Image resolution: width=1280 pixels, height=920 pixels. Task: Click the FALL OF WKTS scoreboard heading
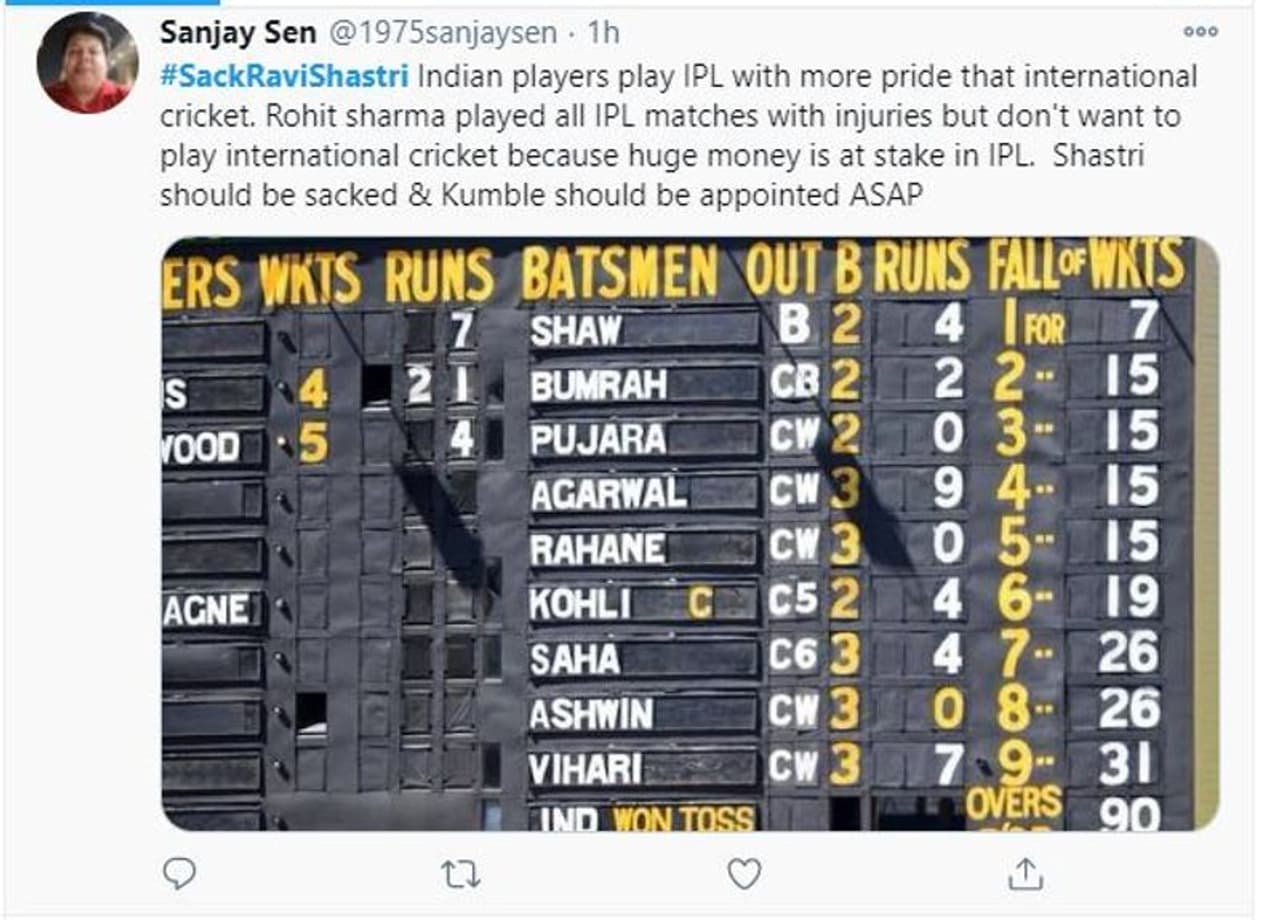pos(1085,266)
